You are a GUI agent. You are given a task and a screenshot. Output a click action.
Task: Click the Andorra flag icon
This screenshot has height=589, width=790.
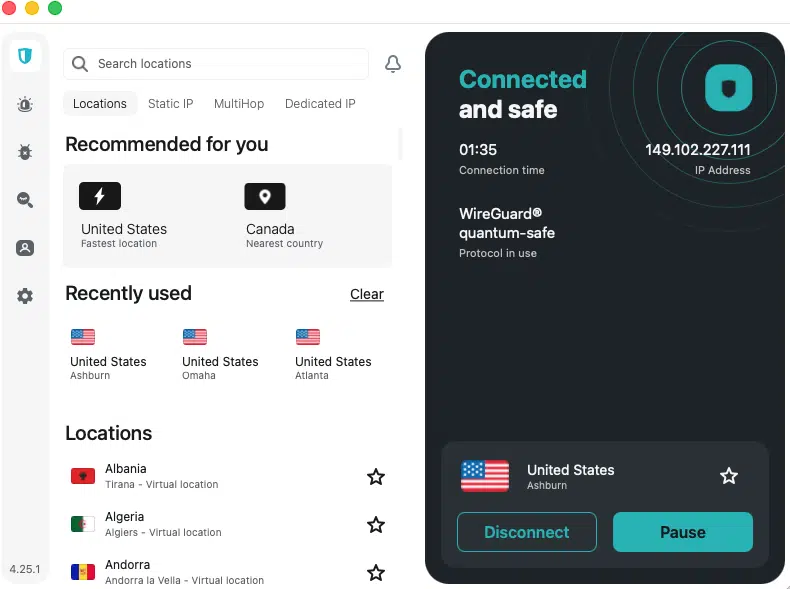(x=83, y=572)
